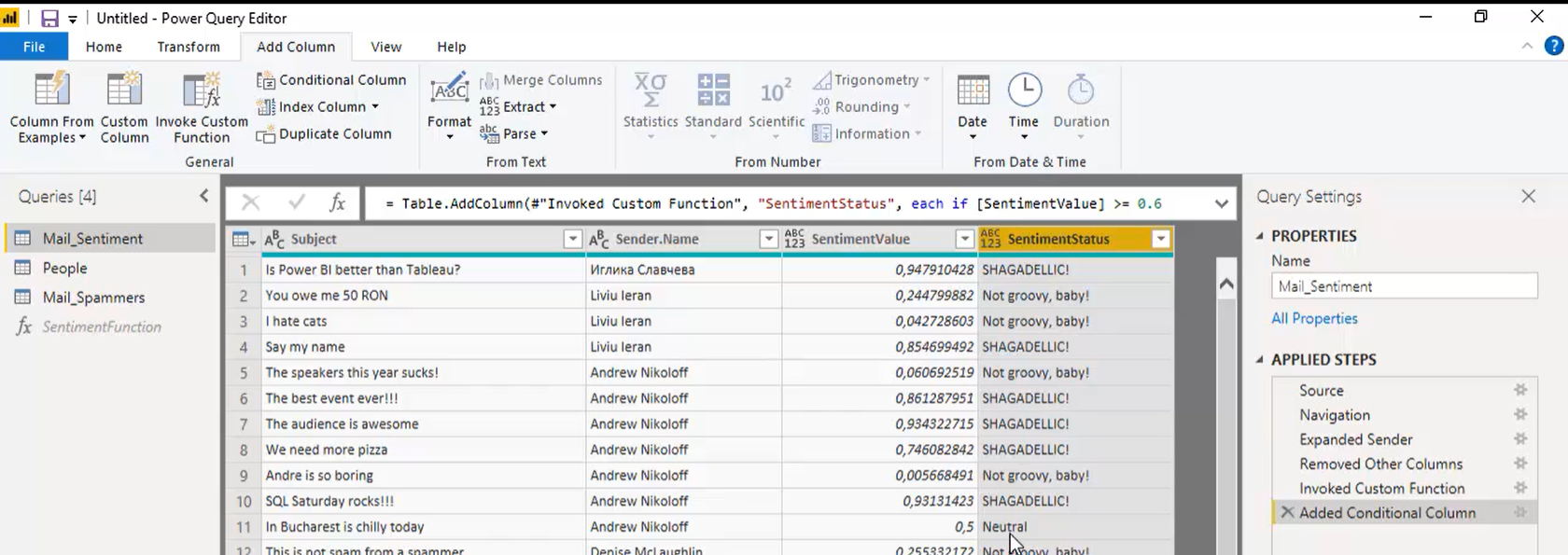The height and width of the screenshot is (555, 1568).
Task: Open the Scientific operations menu
Action: click(x=777, y=107)
